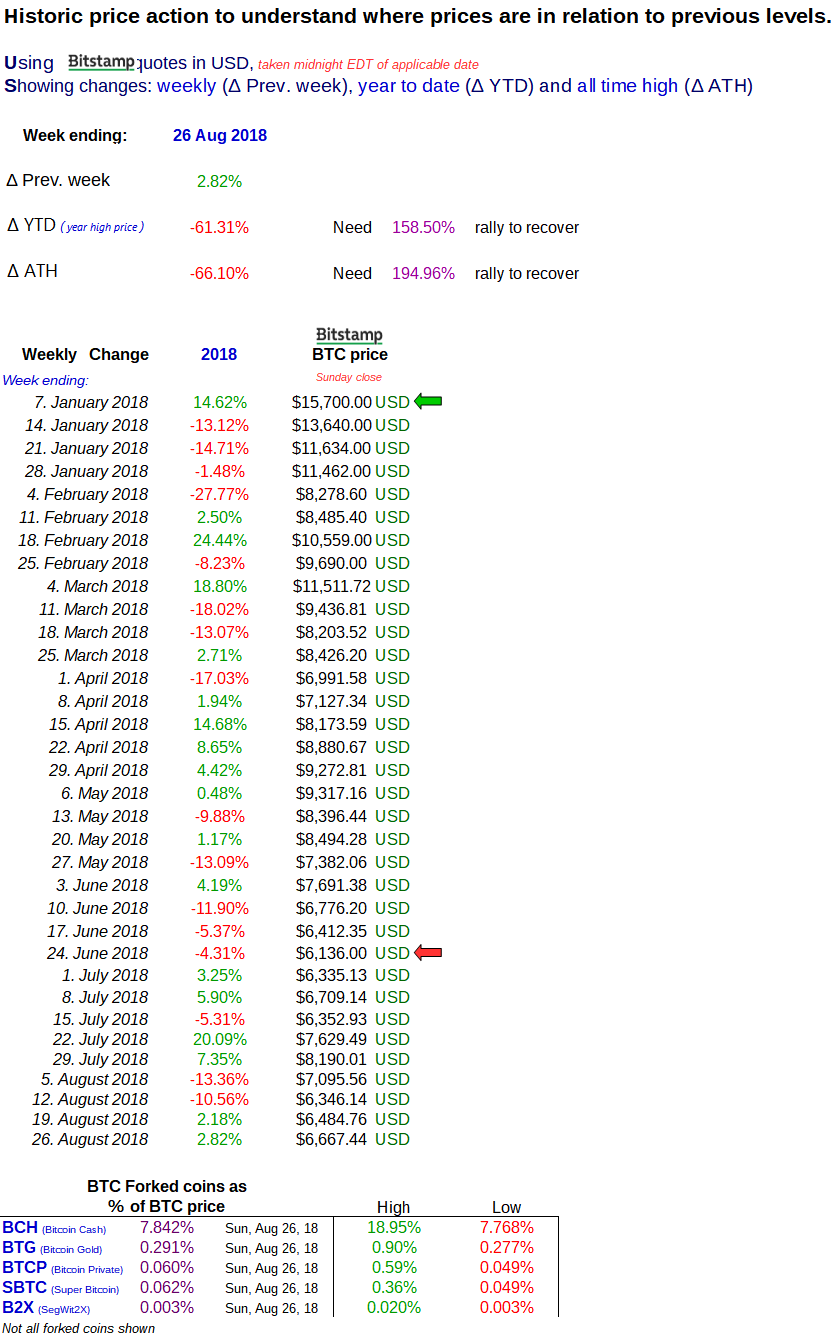Click the red arrow beside $6,136.00 price

[428, 953]
